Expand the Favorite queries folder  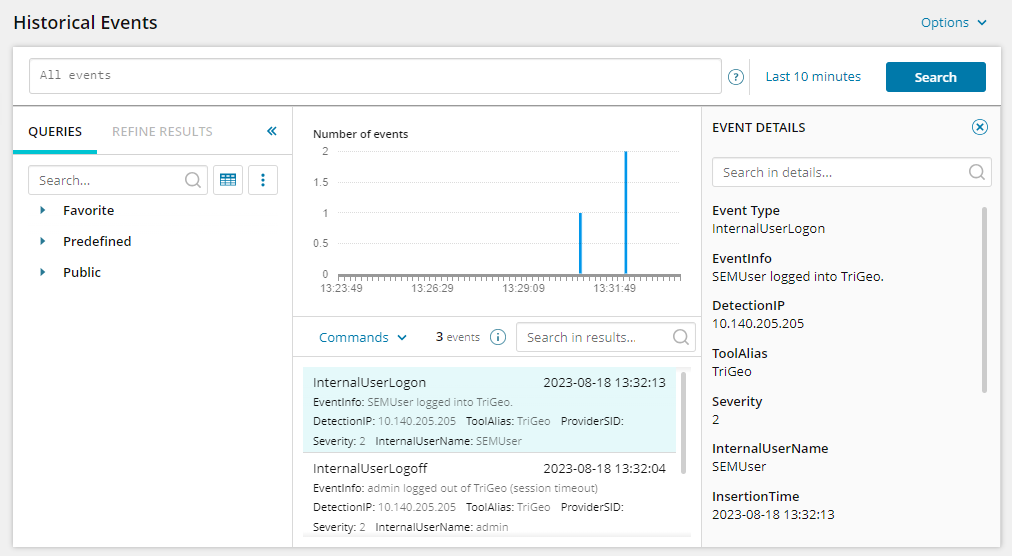[x=43, y=210]
